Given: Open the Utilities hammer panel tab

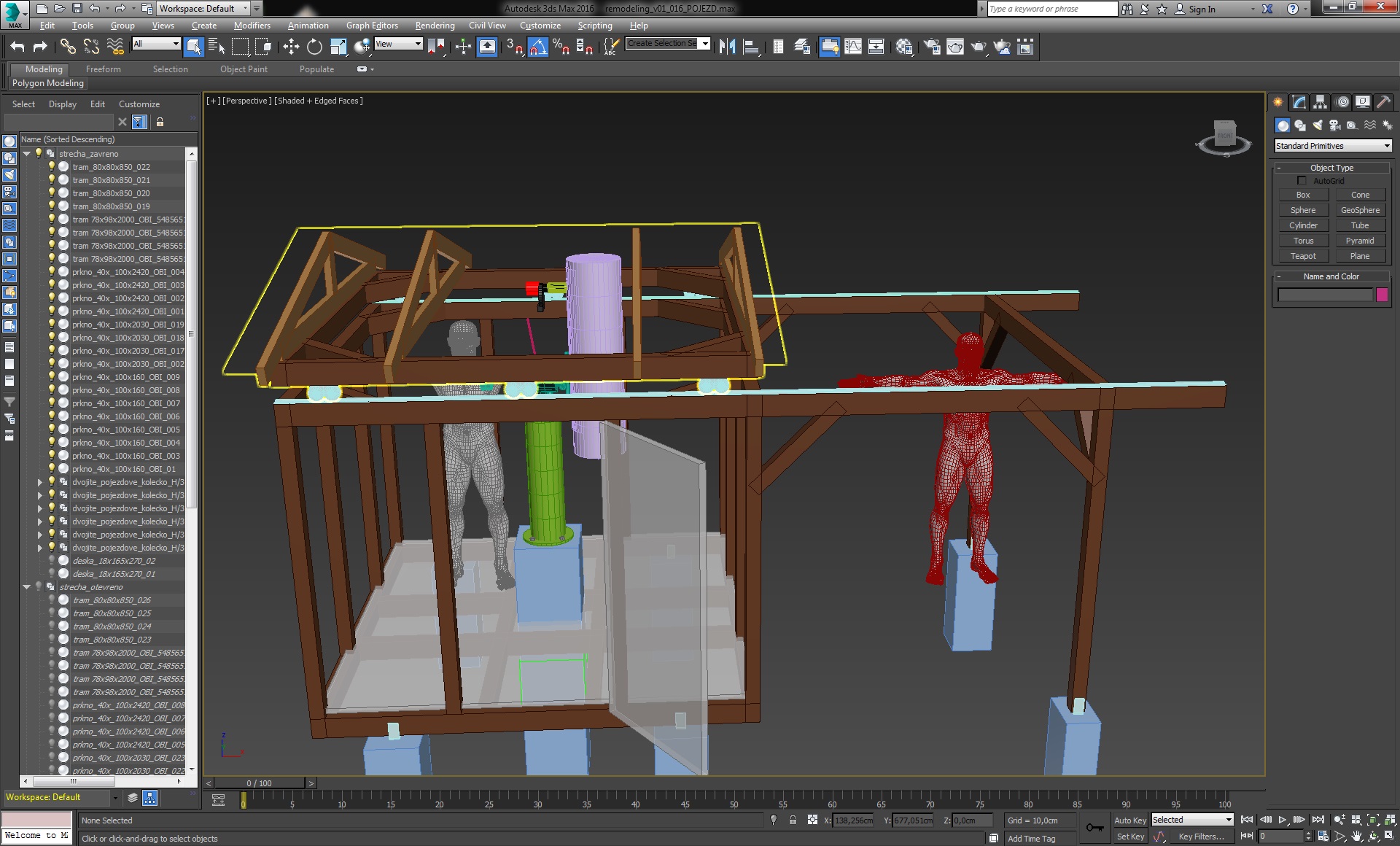Looking at the screenshot, I should tap(1383, 102).
